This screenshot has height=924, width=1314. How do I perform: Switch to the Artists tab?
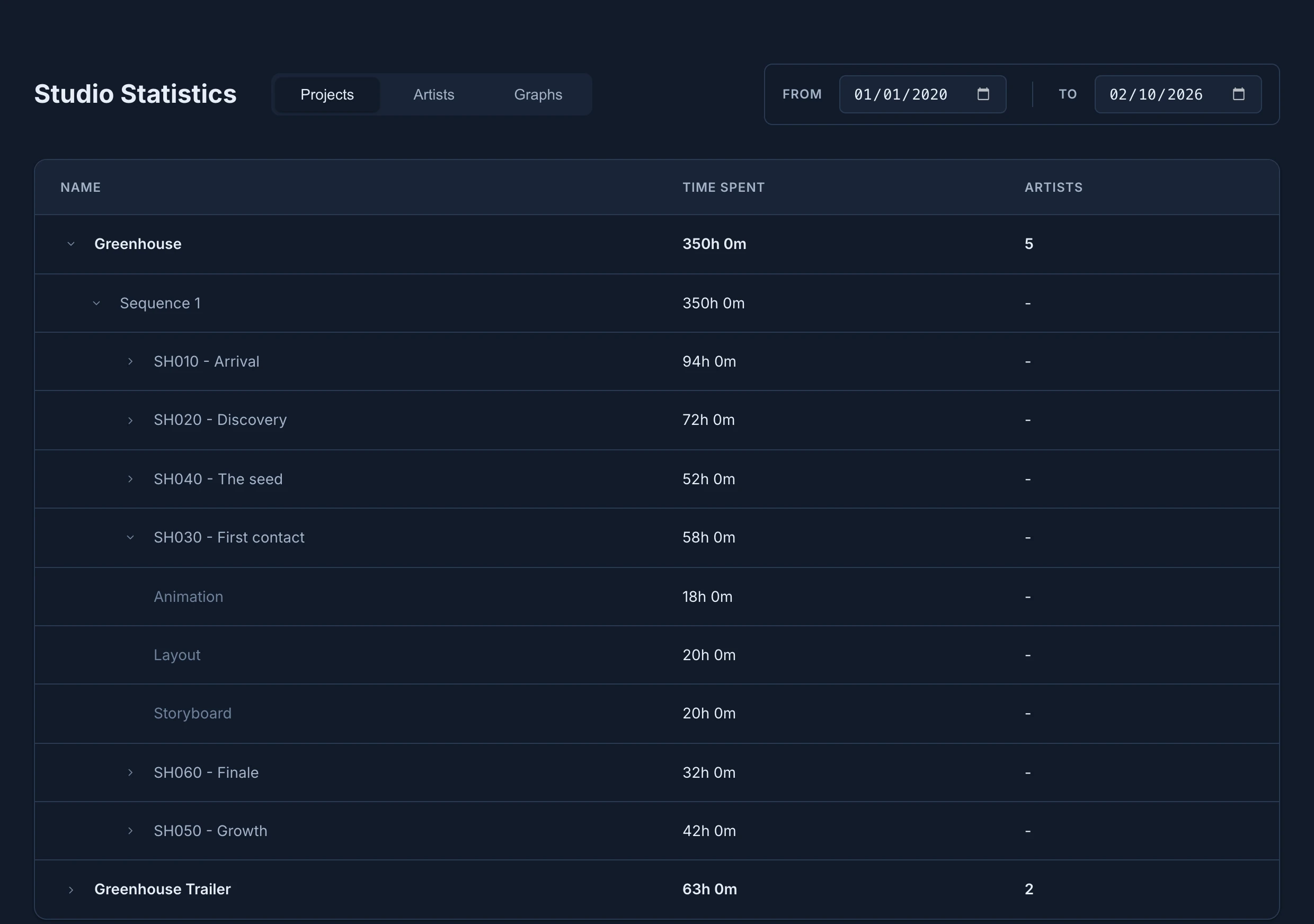point(434,94)
